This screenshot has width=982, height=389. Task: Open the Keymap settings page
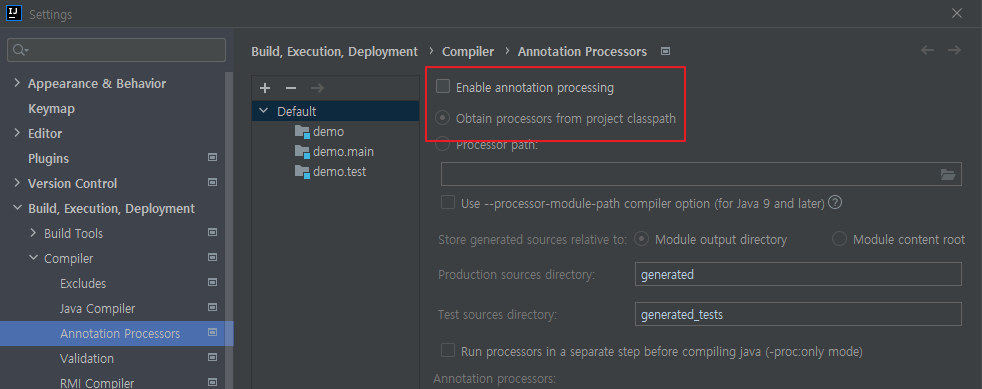51,108
